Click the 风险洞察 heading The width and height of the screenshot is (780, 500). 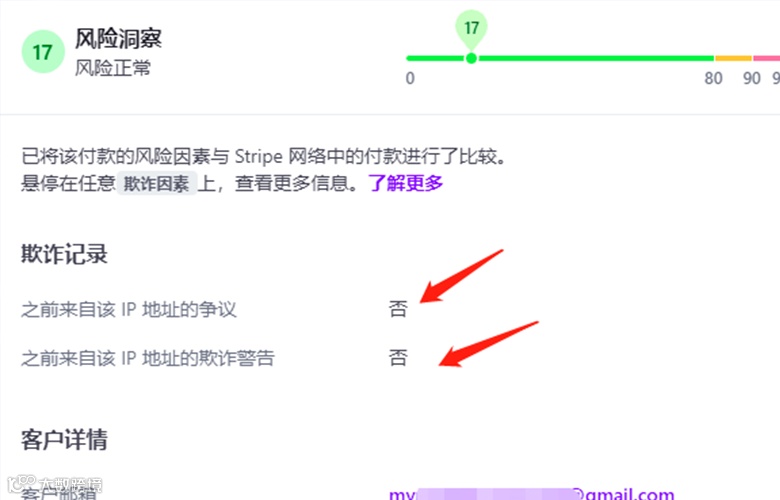(x=118, y=38)
